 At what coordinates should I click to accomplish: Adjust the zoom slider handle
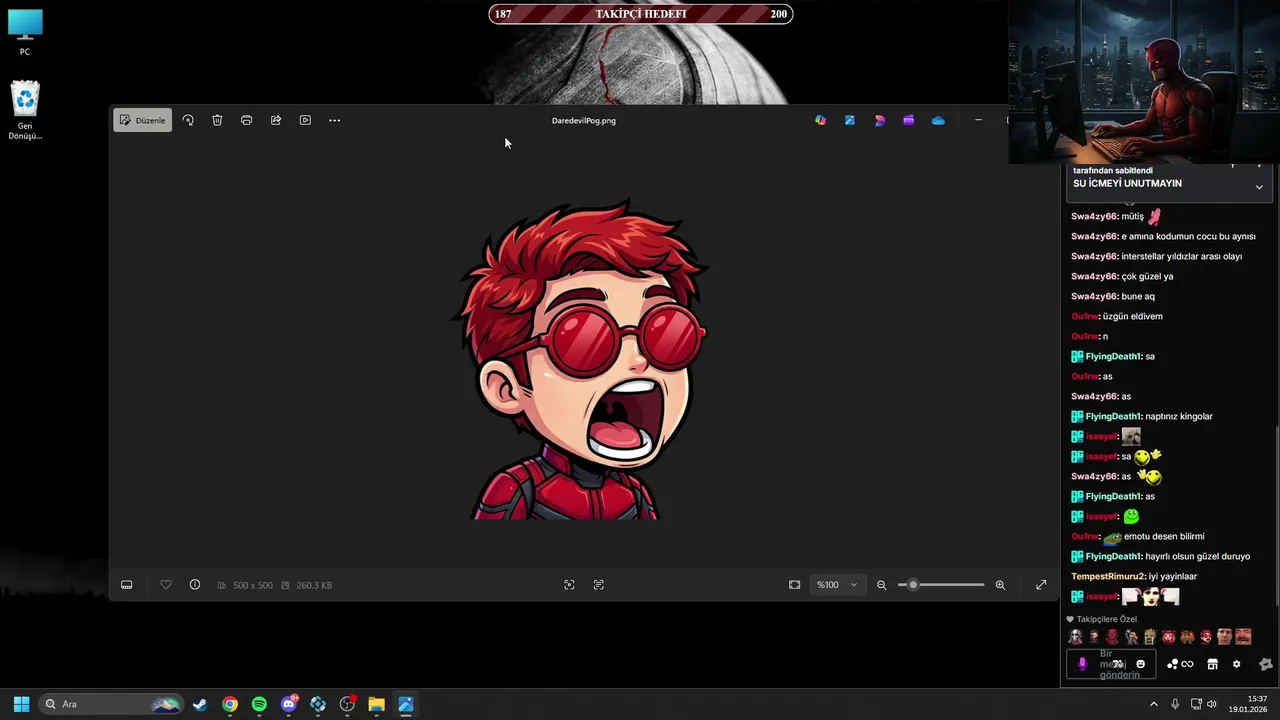pos(912,585)
